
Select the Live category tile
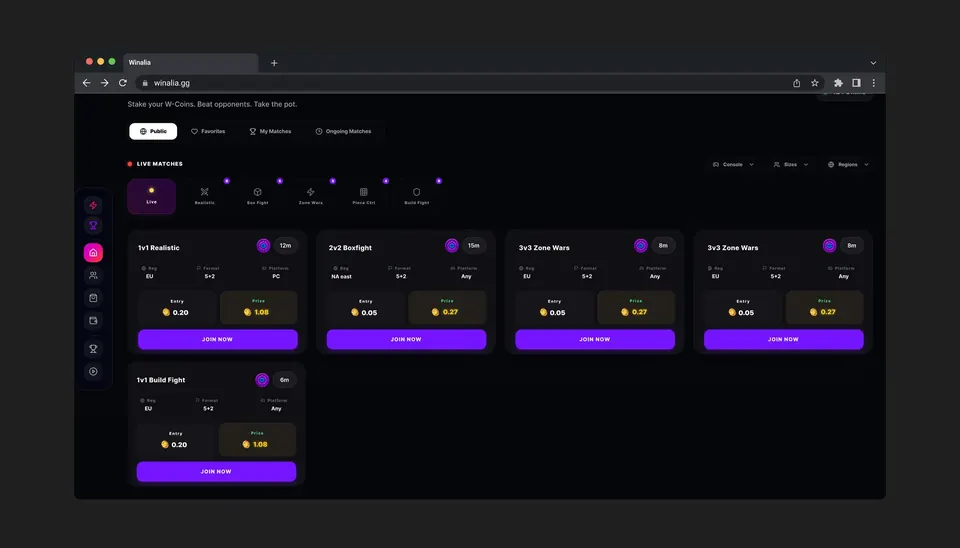pos(151,196)
